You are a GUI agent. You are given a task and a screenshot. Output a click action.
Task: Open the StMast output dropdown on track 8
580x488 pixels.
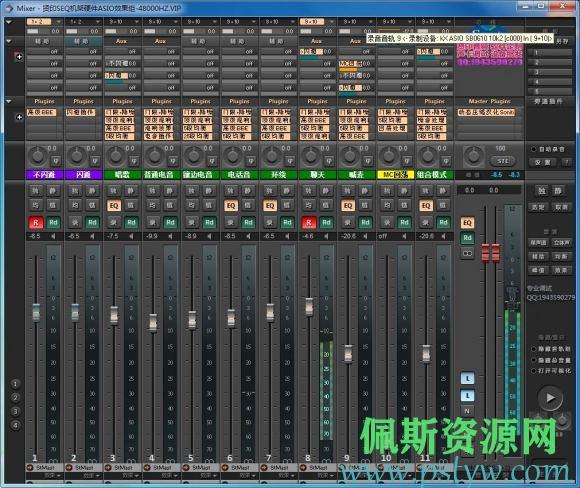[317, 468]
